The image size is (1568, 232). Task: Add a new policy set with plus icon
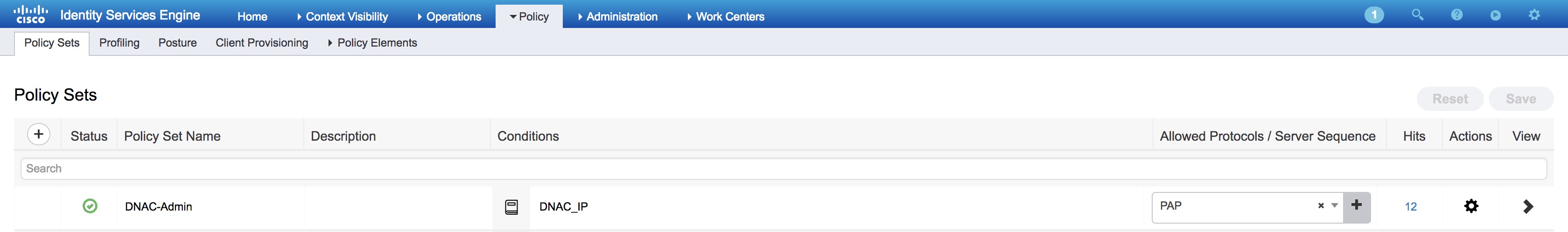[38, 134]
